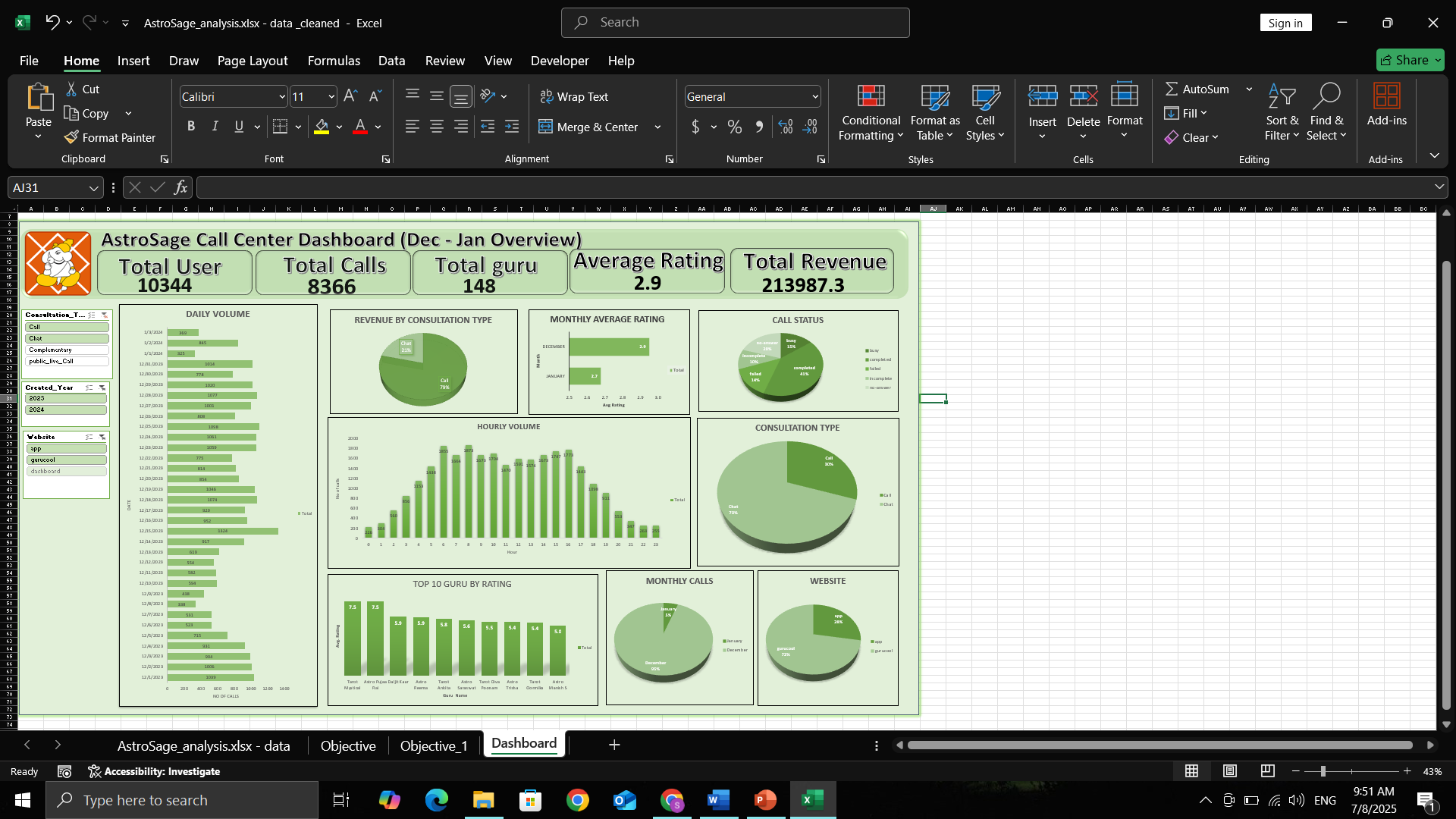The height and width of the screenshot is (819, 1456).
Task: Click the AutoSum icon
Action: (1172, 89)
